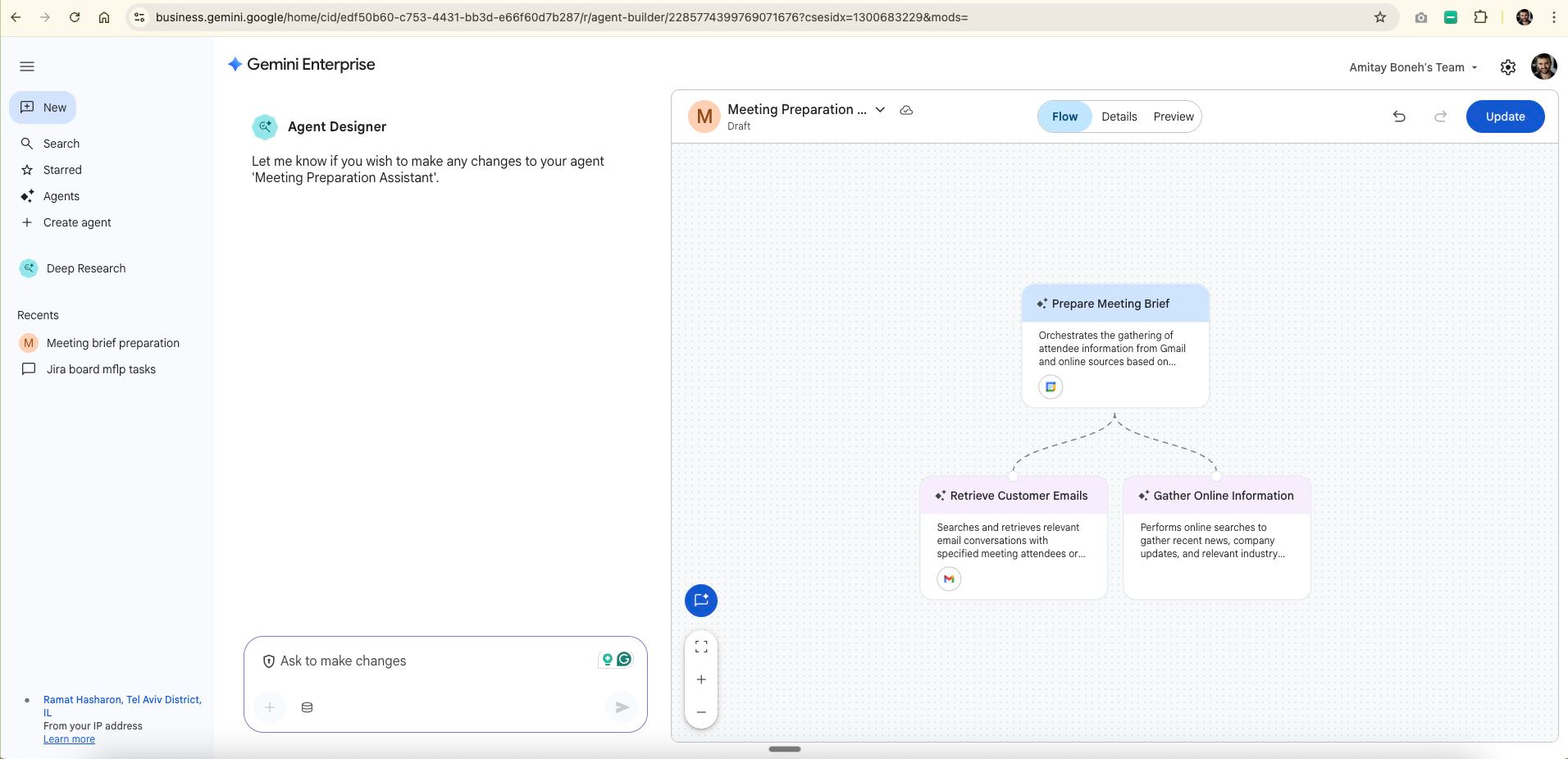Open the data source stack icon

click(x=307, y=707)
